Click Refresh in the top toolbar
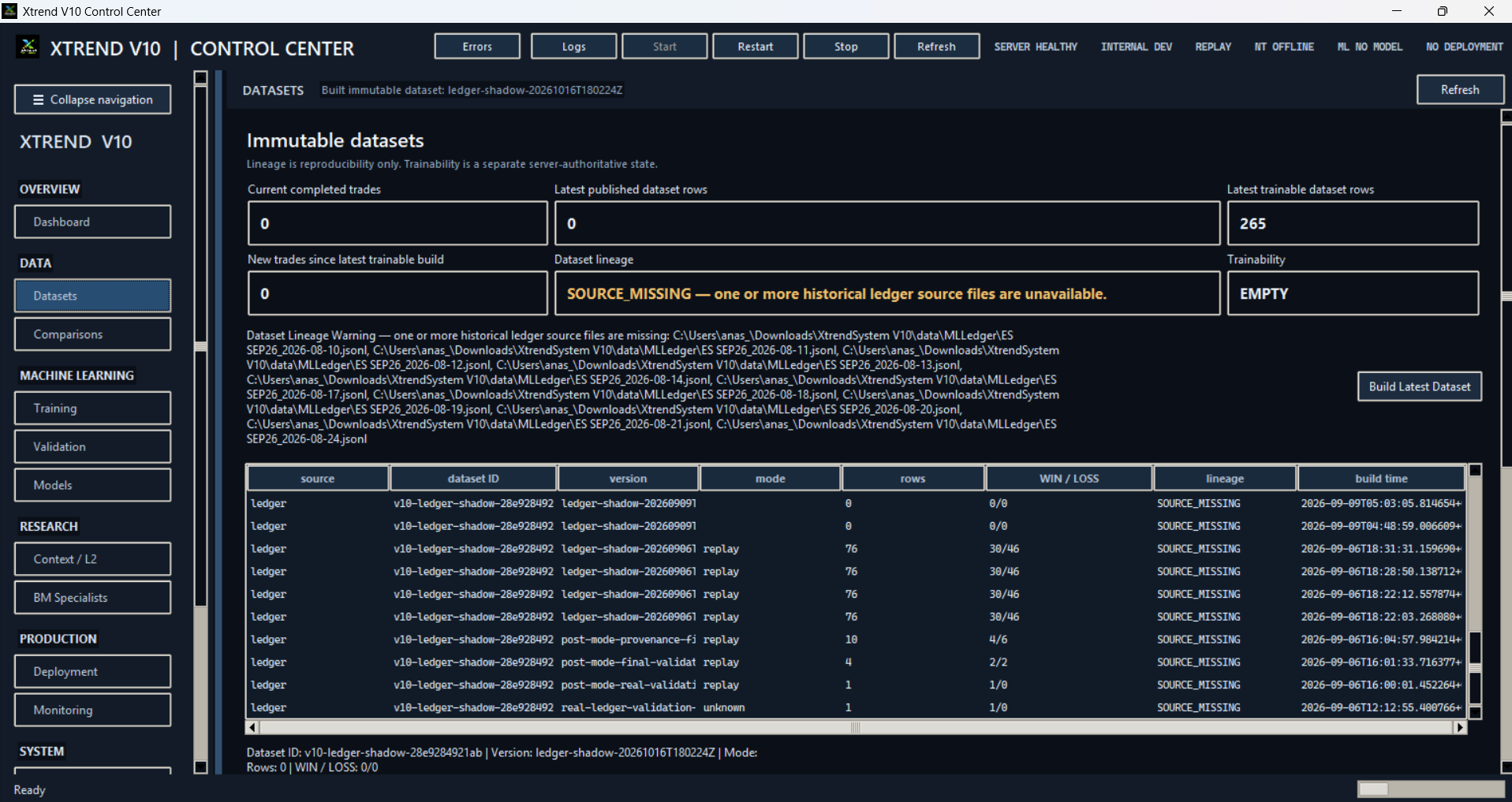This screenshot has height=802, width=1512. pyautogui.click(x=936, y=47)
